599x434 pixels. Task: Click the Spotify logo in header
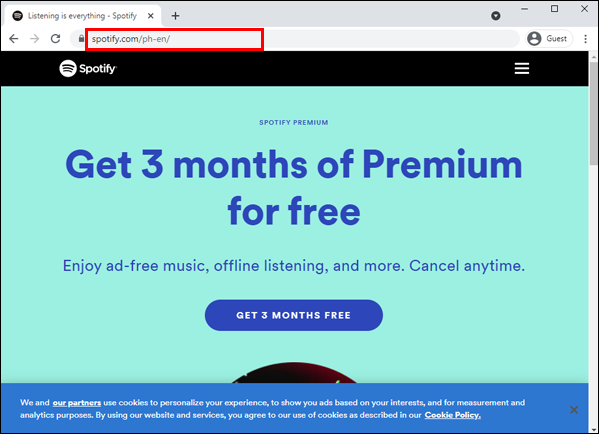88,68
